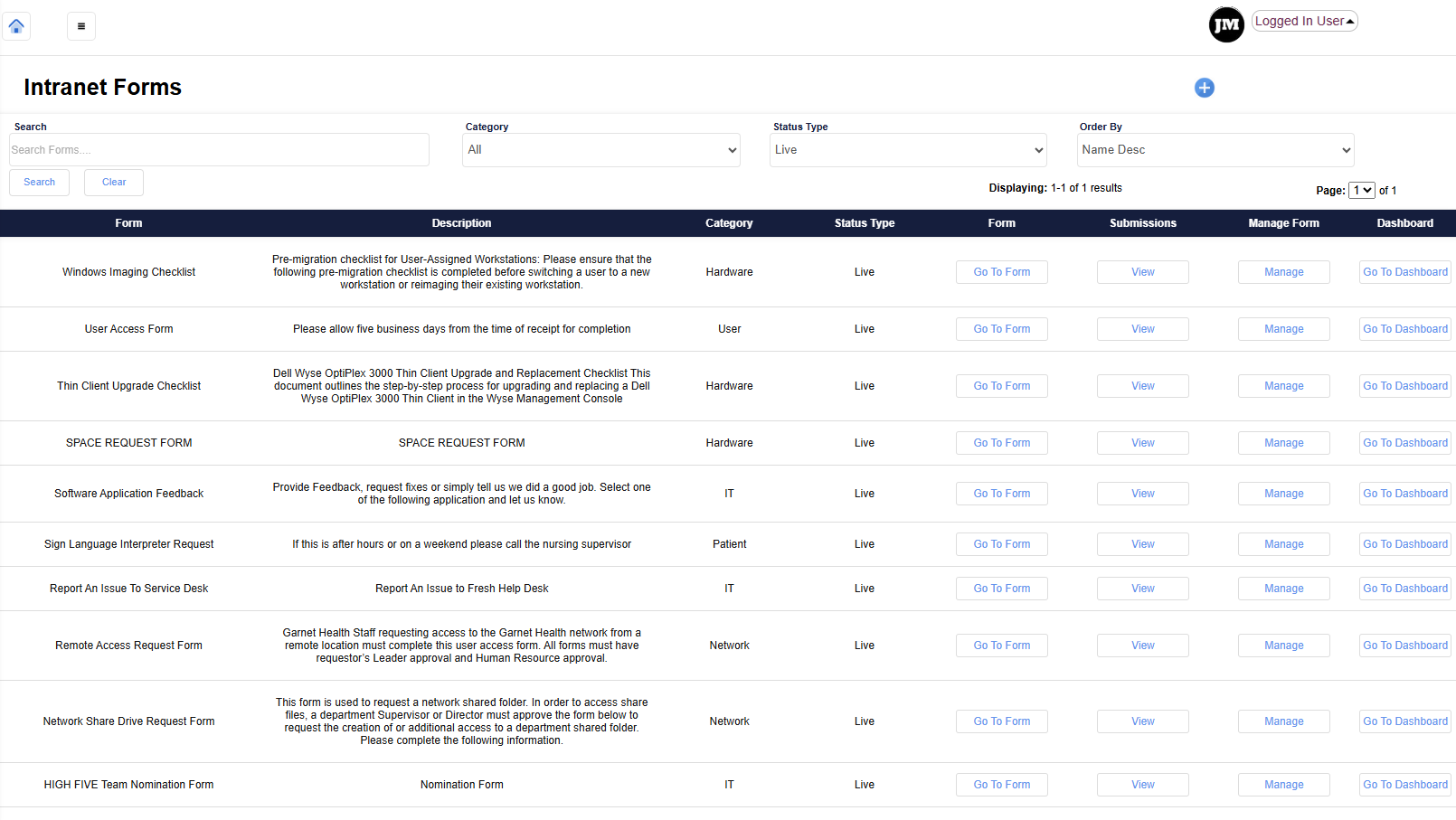
Task: Go to the Software Application Feedback form
Action: tap(1002, 494)
